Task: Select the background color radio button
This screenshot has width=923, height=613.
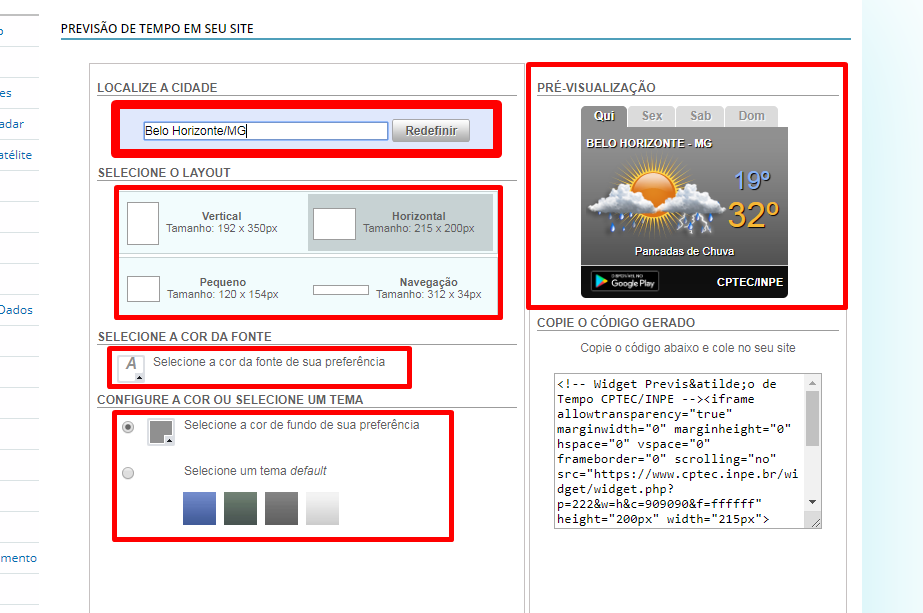Action: coord(128,427)
